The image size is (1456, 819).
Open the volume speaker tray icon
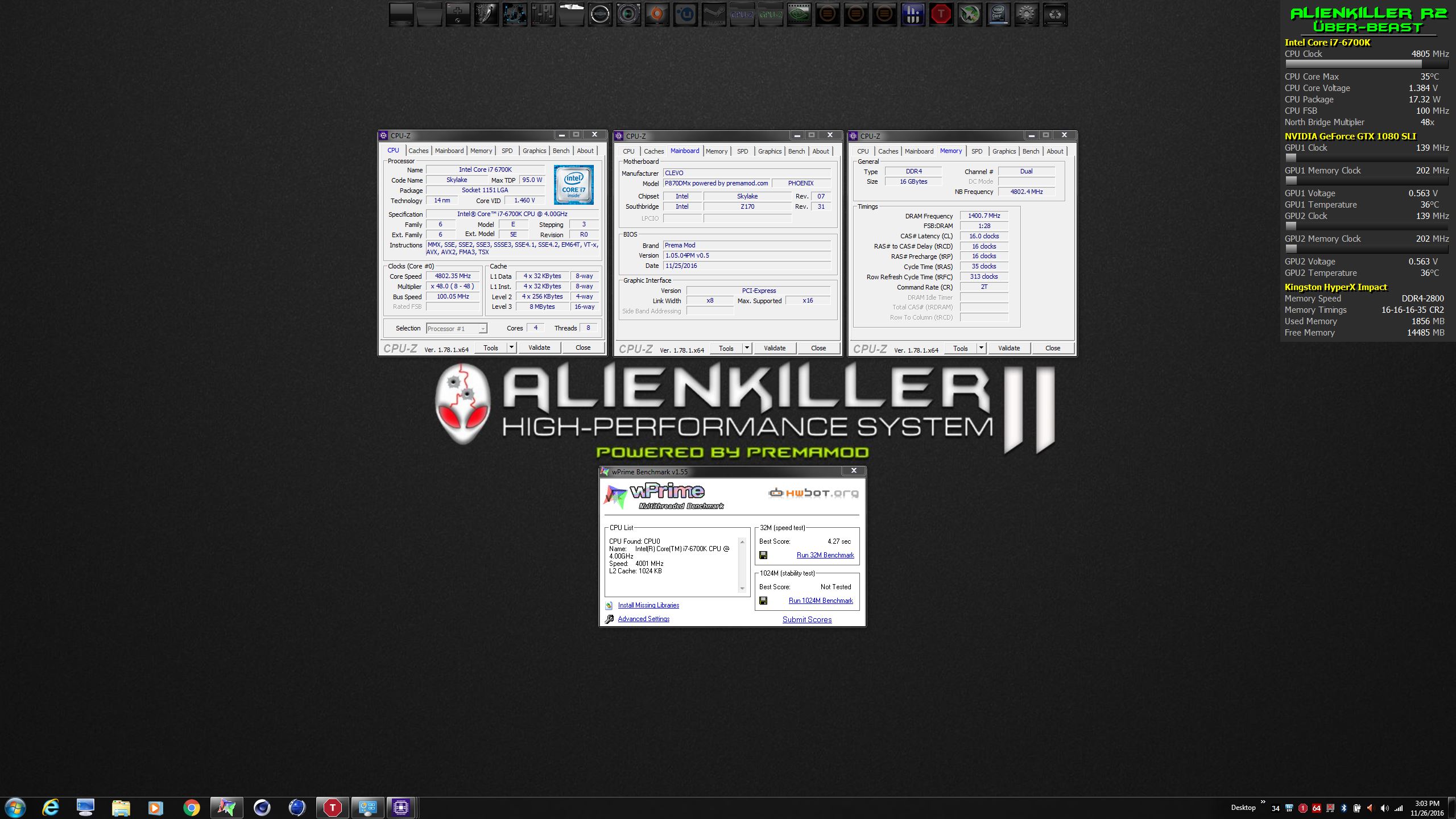1384,808
